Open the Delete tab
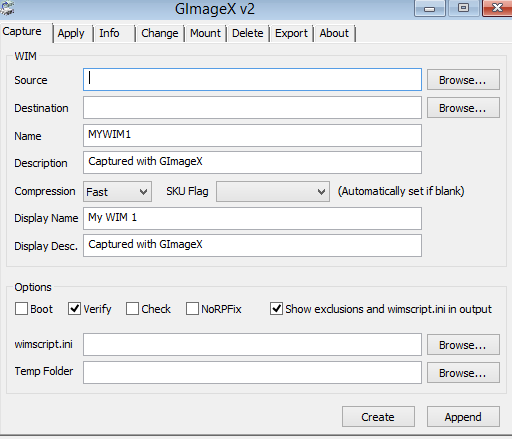The image size is (512, 439). pyautogui.click(x=248, y=33)
